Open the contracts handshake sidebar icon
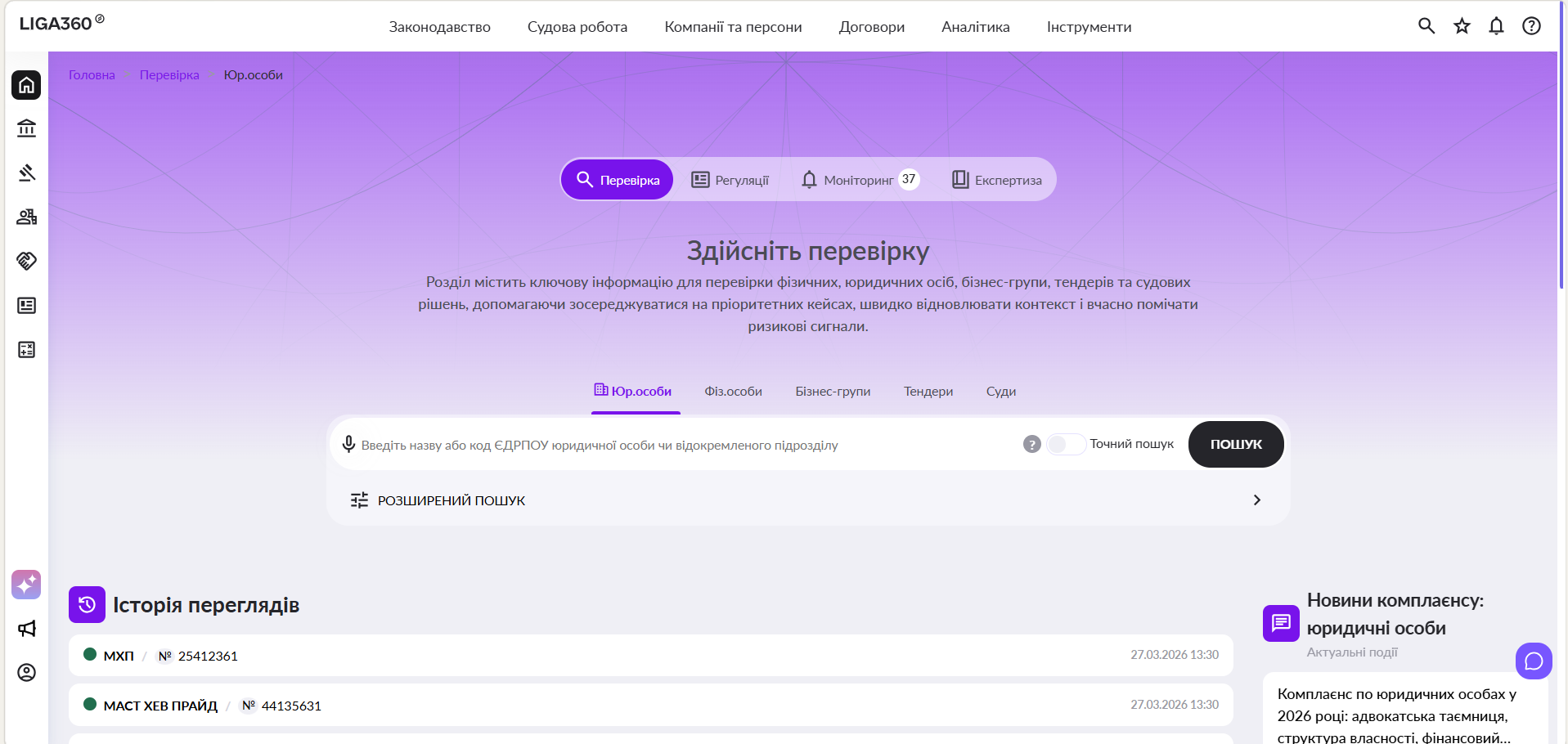The height and width of the screenshot is (744, 1568). (26, 261)
